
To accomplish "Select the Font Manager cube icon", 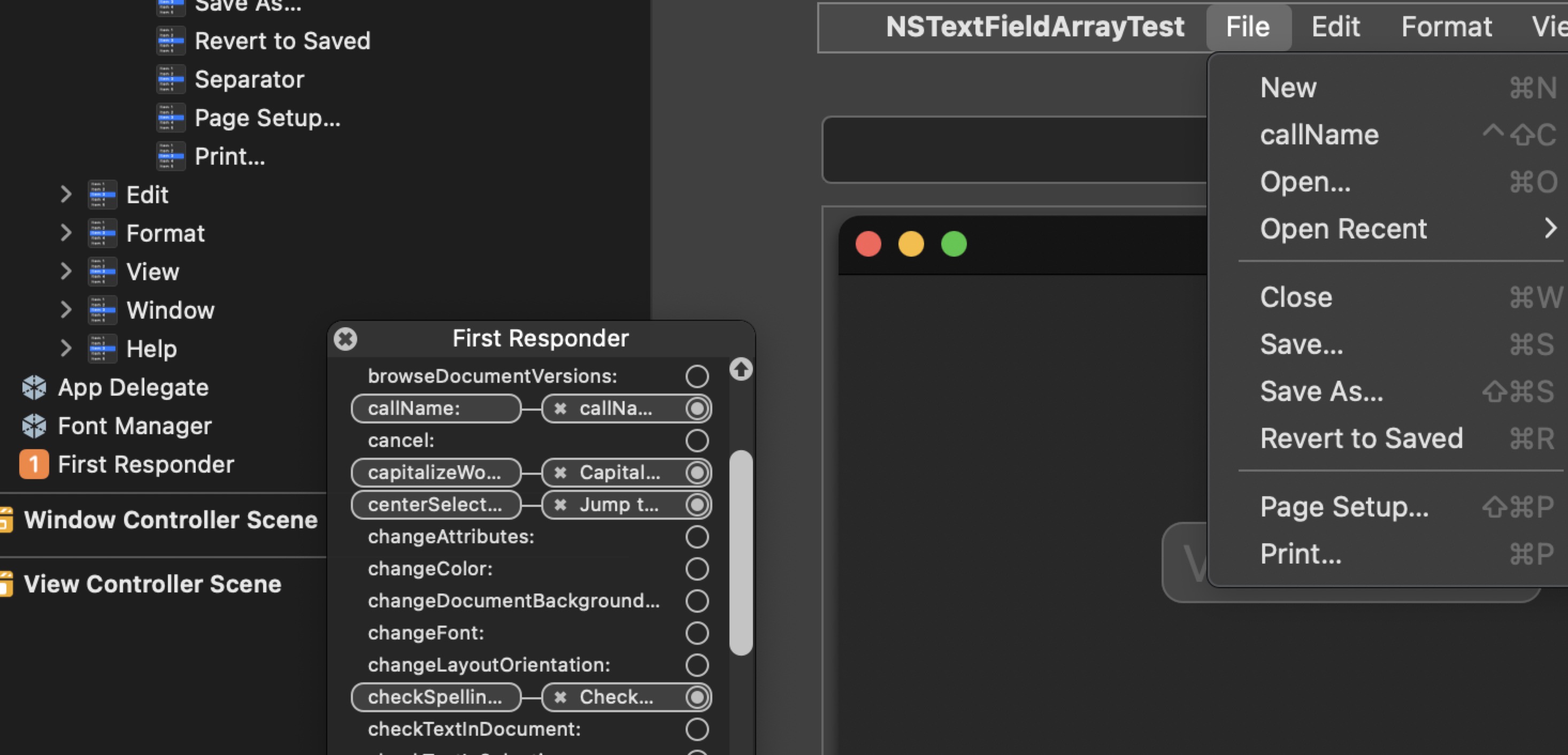I will coord(34,426).
